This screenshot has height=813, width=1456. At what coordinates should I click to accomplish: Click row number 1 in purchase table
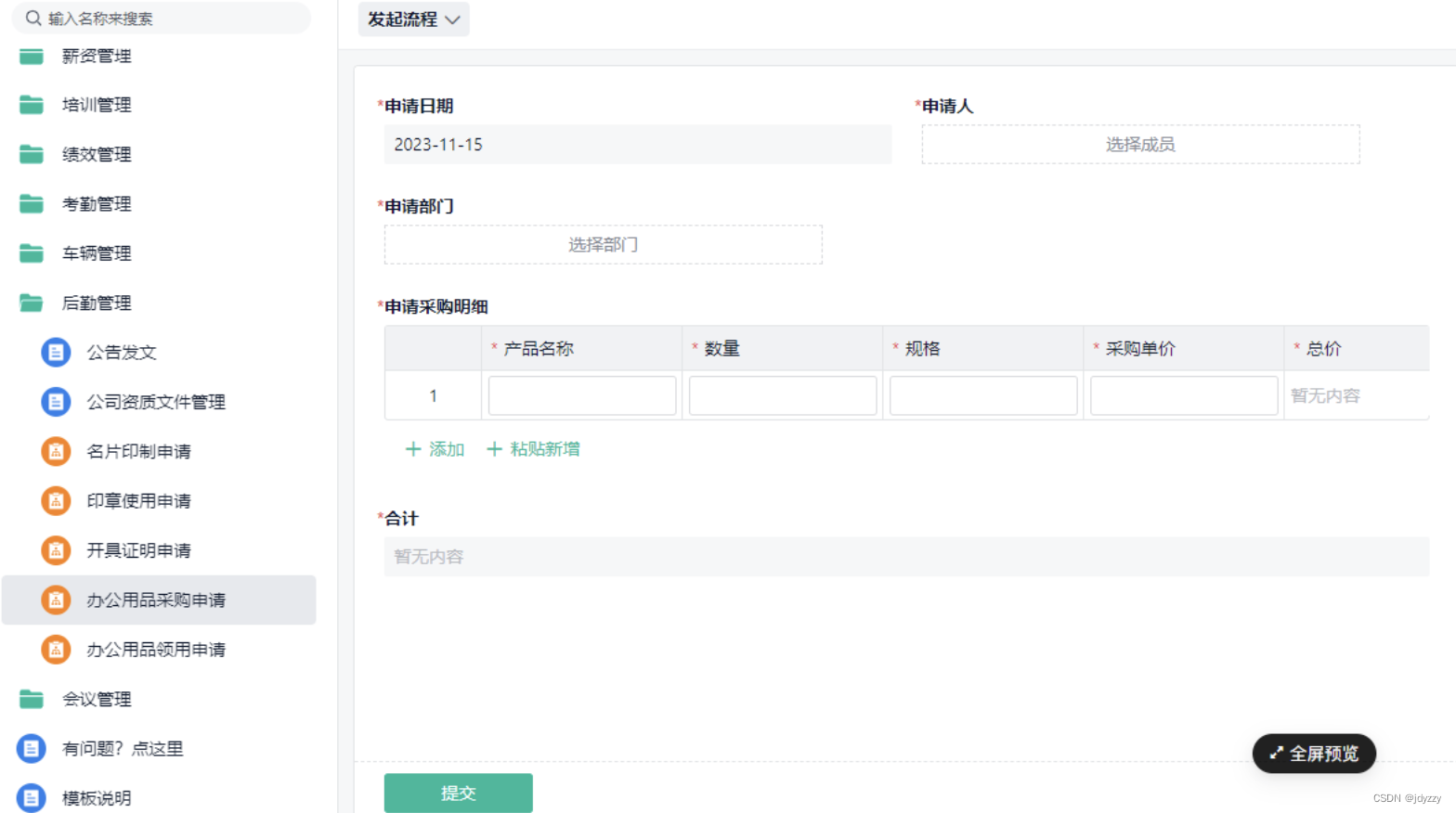tap(433, 395)
